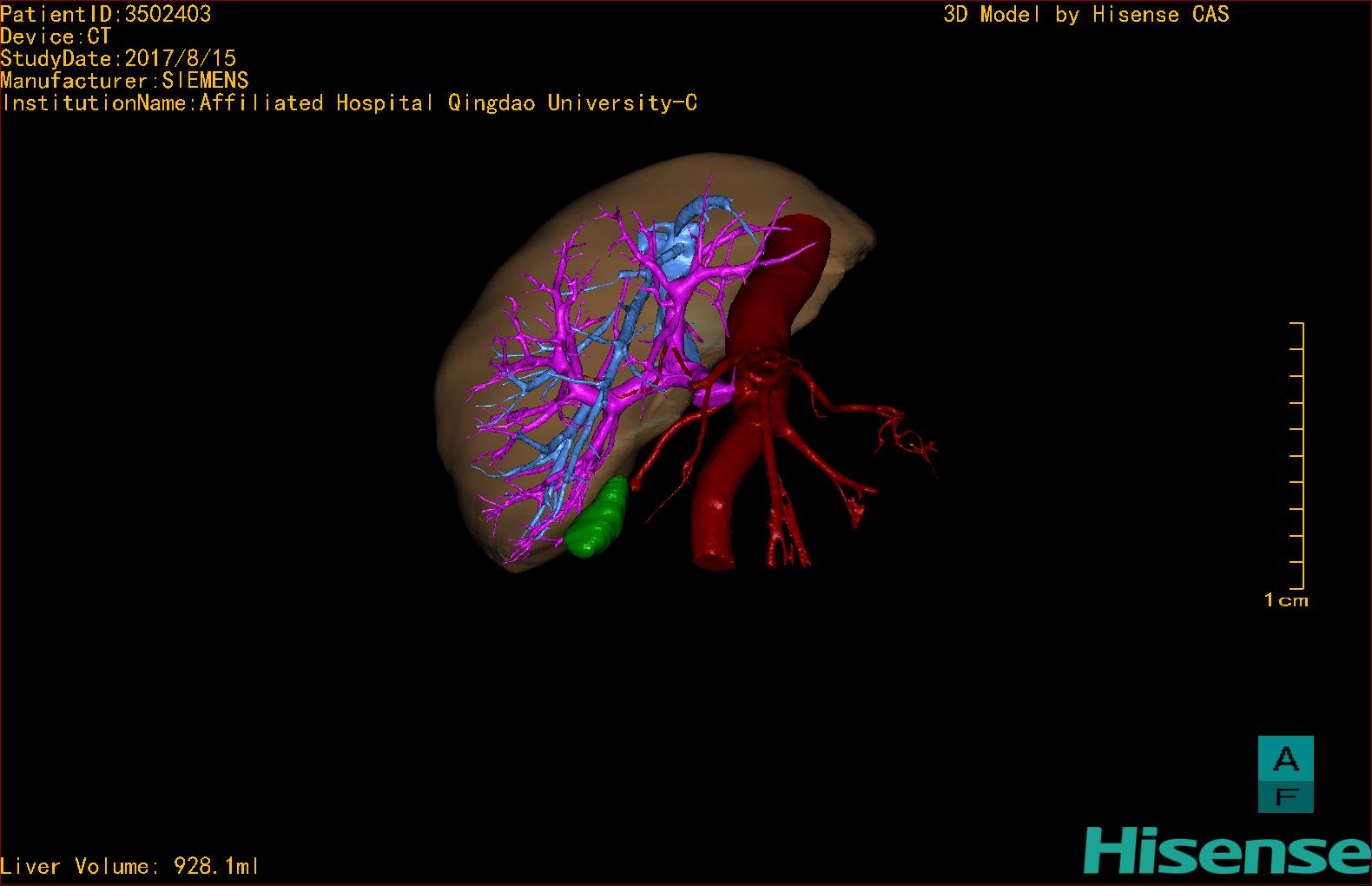1372x886 pixels.
Task: Click the Liver Volume: 928.1ml readout
Action: 129,866
